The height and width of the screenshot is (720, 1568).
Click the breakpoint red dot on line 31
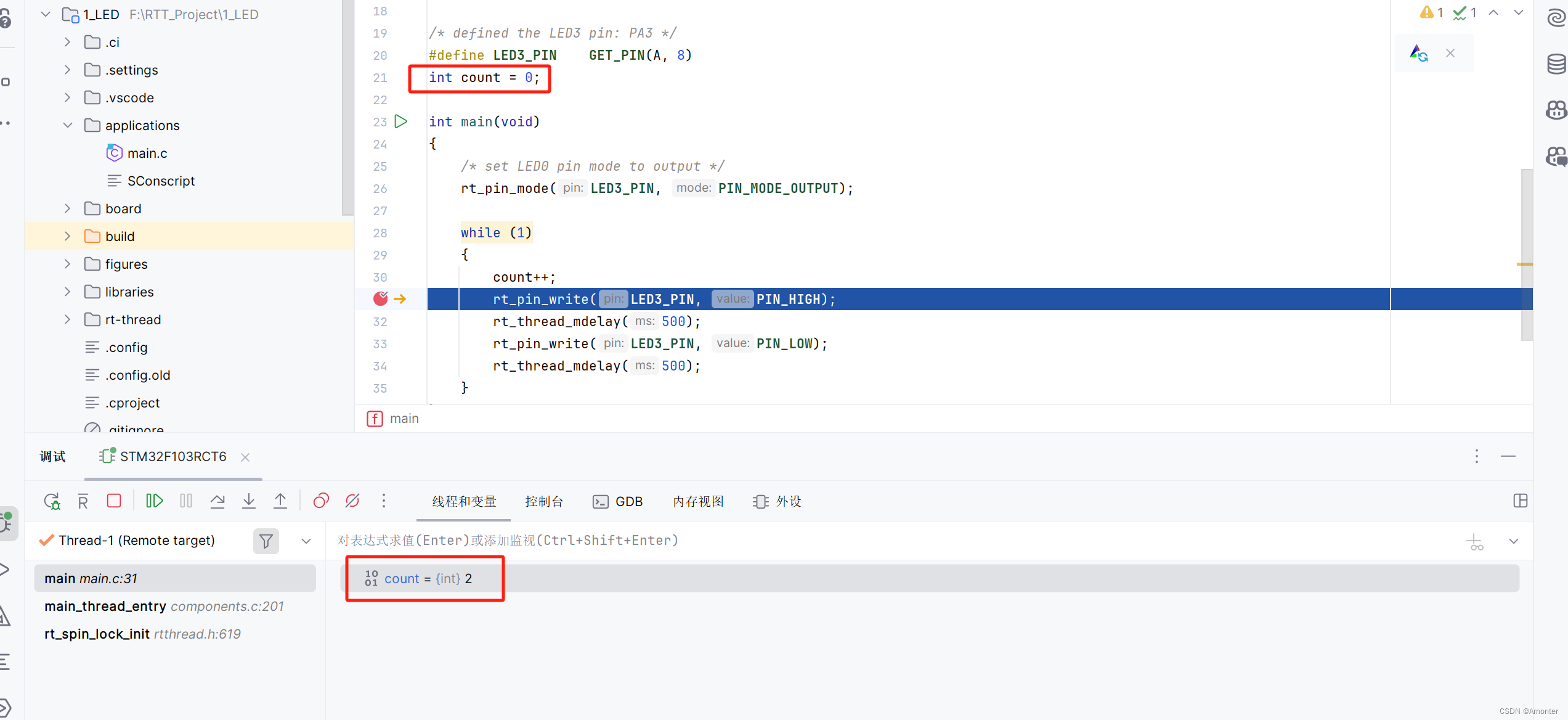(x=380, y=299)
